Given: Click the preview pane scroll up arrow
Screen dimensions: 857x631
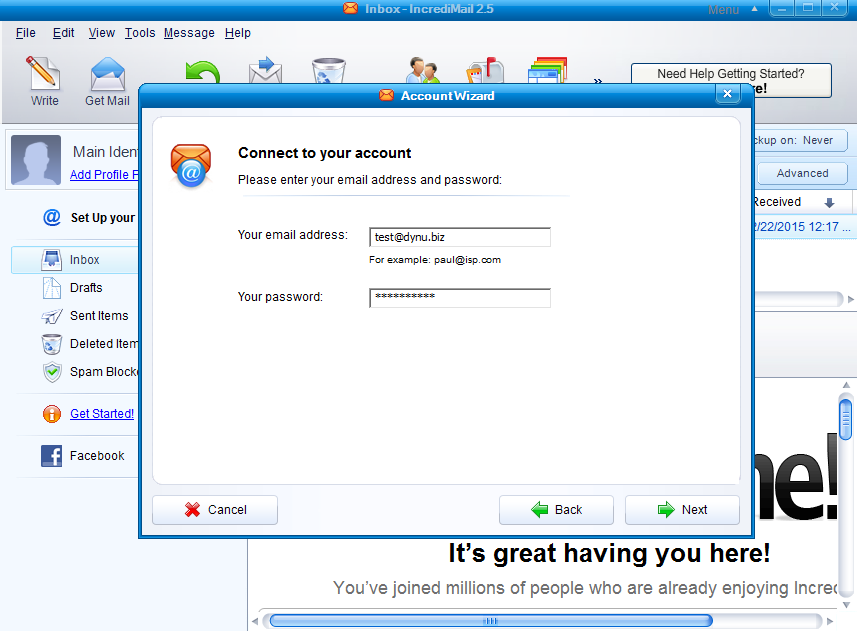Looking at the screenshot, I should coord(846,385).
